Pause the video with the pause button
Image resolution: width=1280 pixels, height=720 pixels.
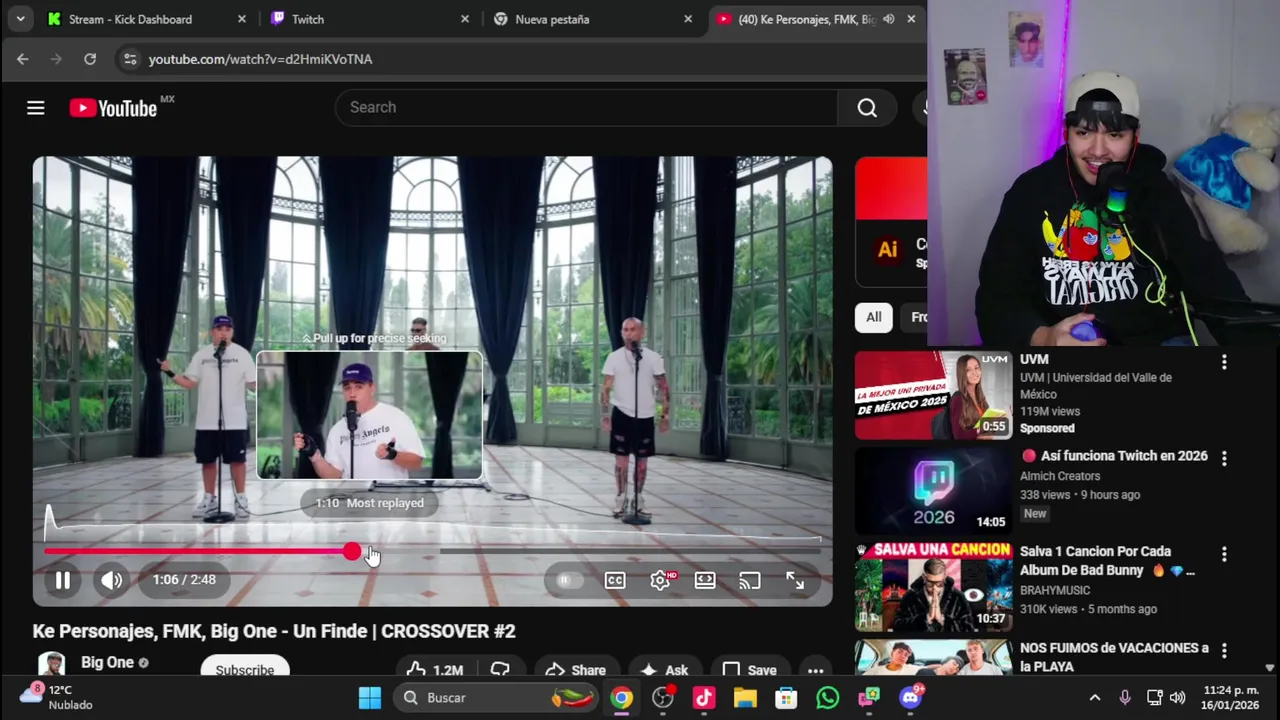[62, 580]
